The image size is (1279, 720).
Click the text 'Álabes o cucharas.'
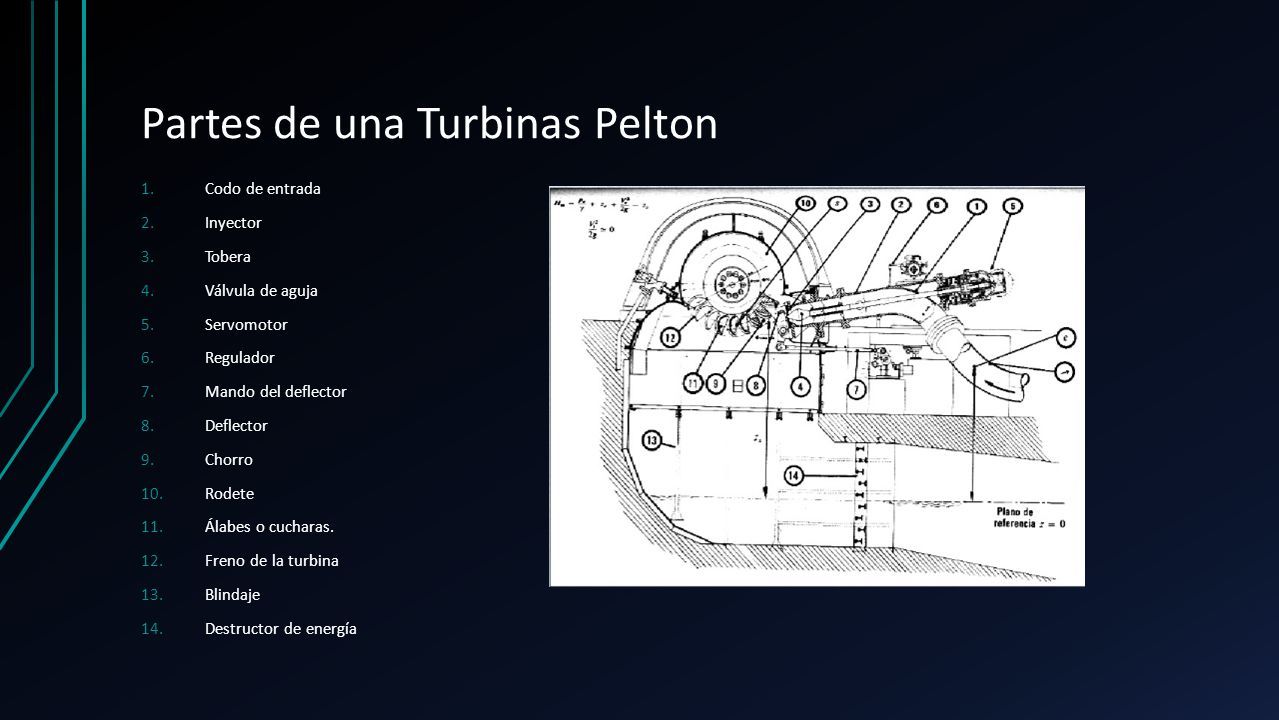point(270,527)
